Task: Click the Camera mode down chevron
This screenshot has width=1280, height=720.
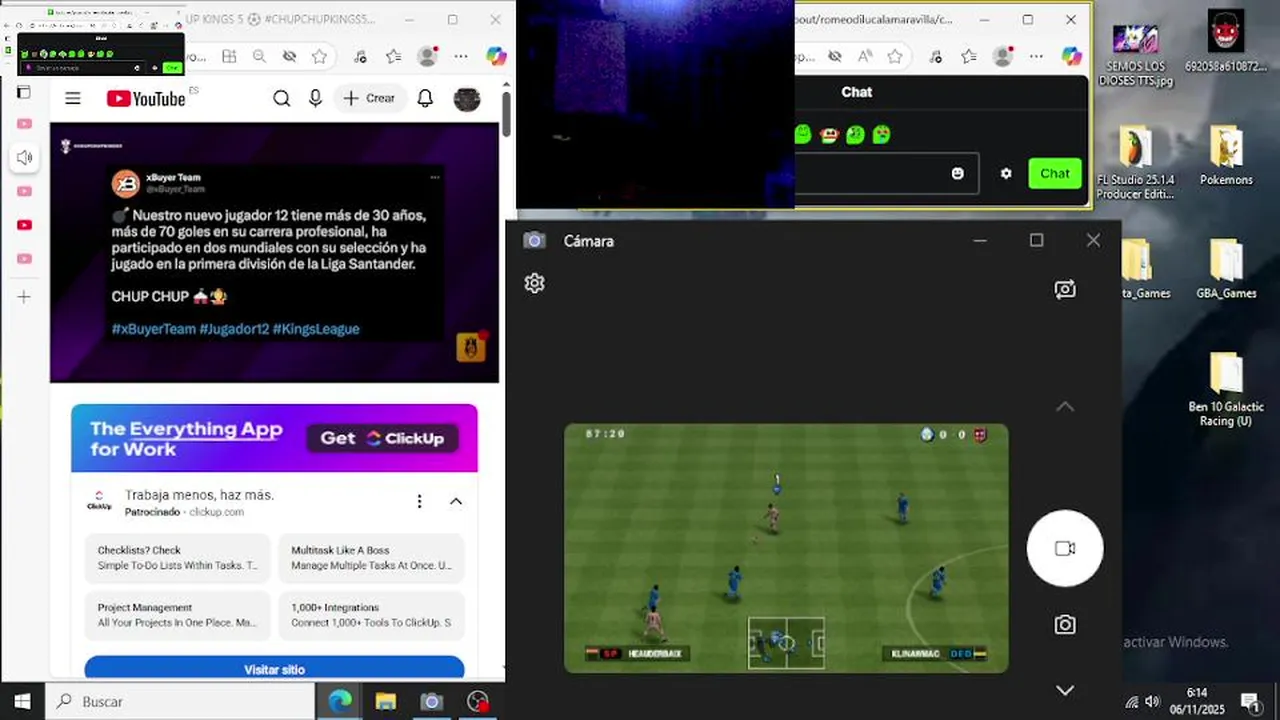Action: coord(1065,690)
